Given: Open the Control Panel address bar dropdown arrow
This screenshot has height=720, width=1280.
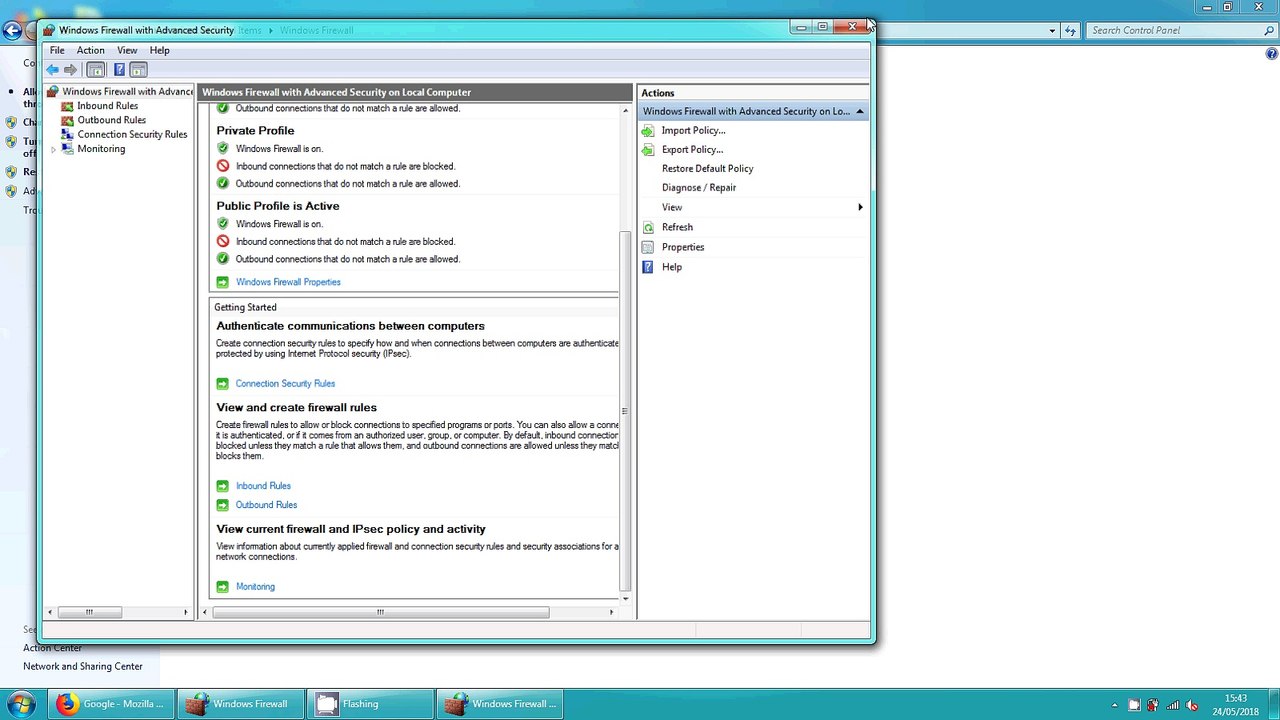Looking at the screenshot, I should tap(1052, 31).
